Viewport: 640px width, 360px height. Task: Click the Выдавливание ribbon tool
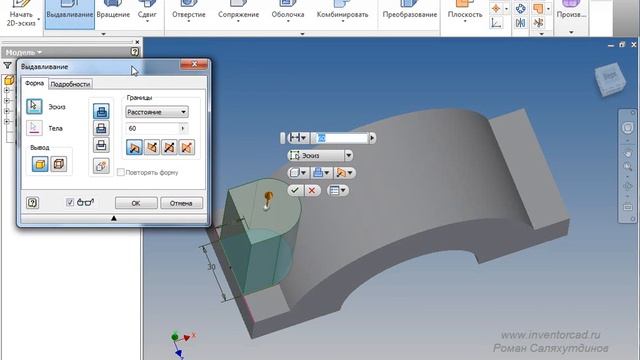click(x=69, y=14)
